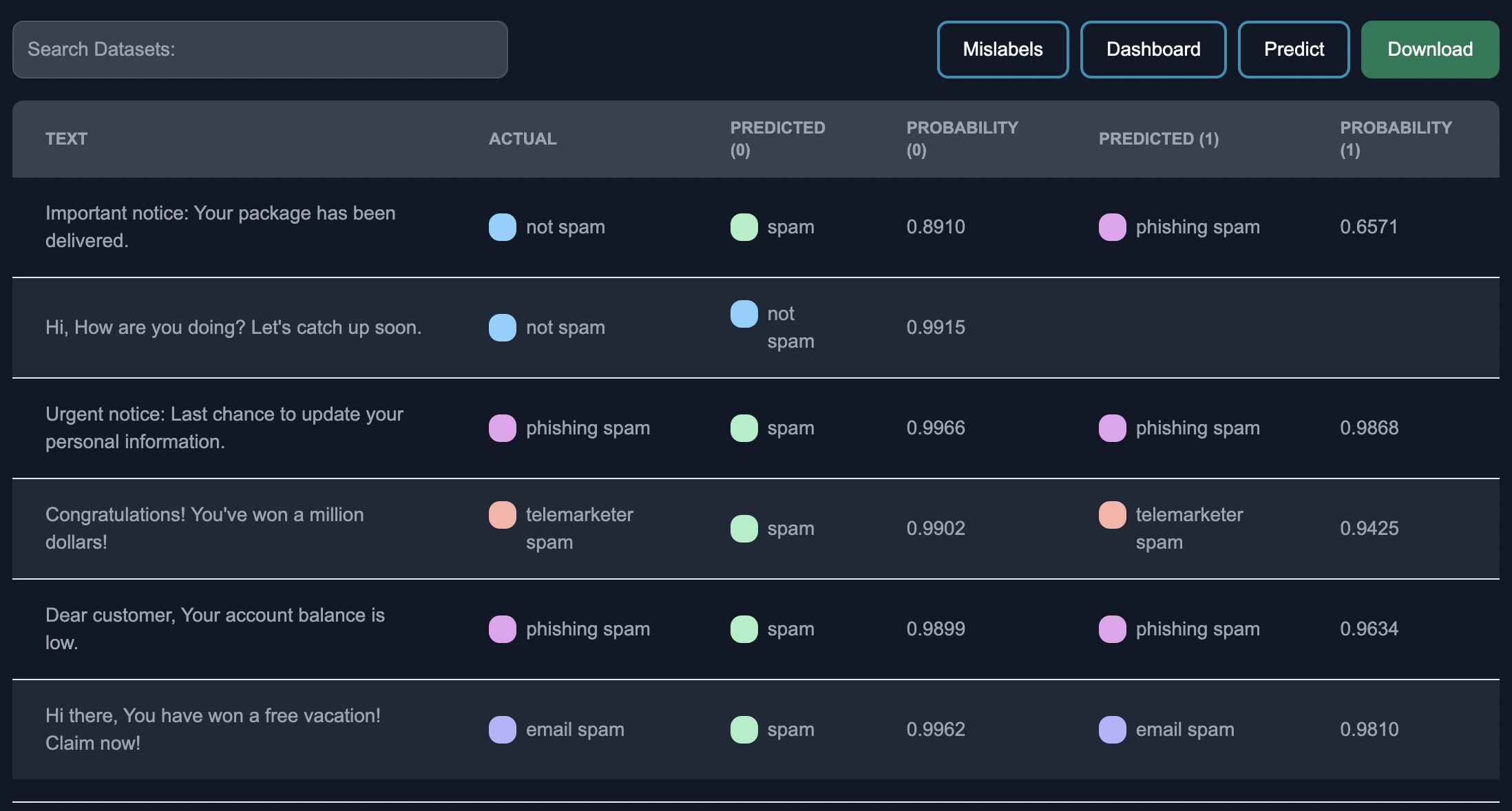Click probability value 0.9634
1512x811 pixels.
pos(1369,629)
